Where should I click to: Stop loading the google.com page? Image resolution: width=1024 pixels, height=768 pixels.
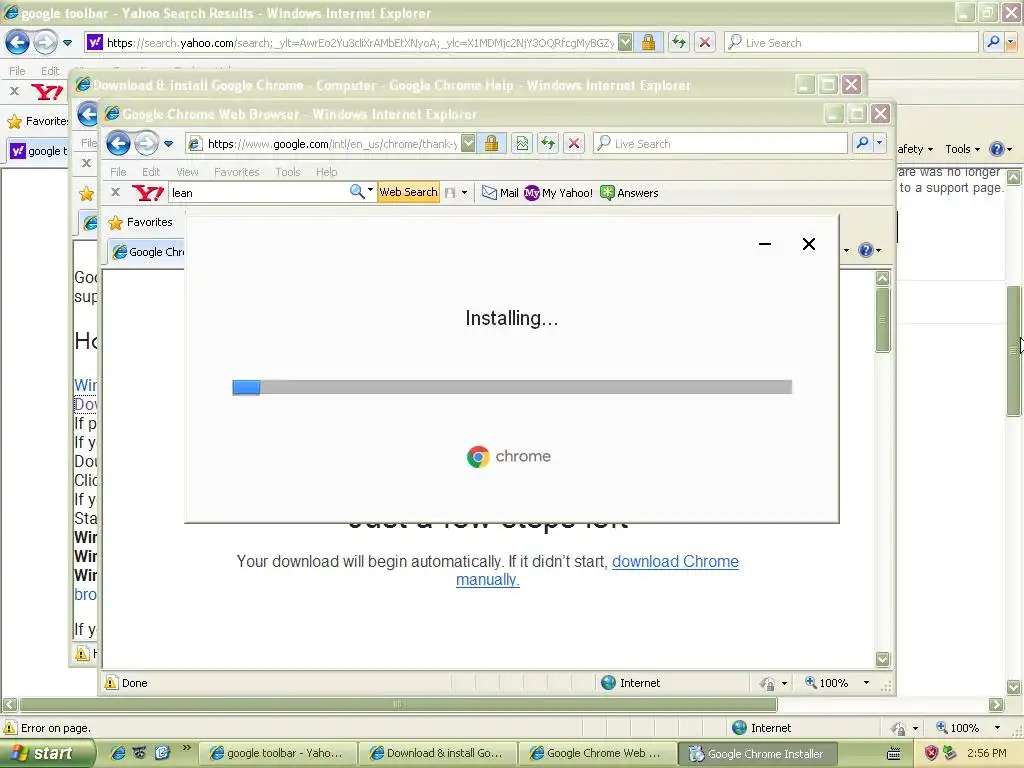pyautogui.click(x=574, y=143)
